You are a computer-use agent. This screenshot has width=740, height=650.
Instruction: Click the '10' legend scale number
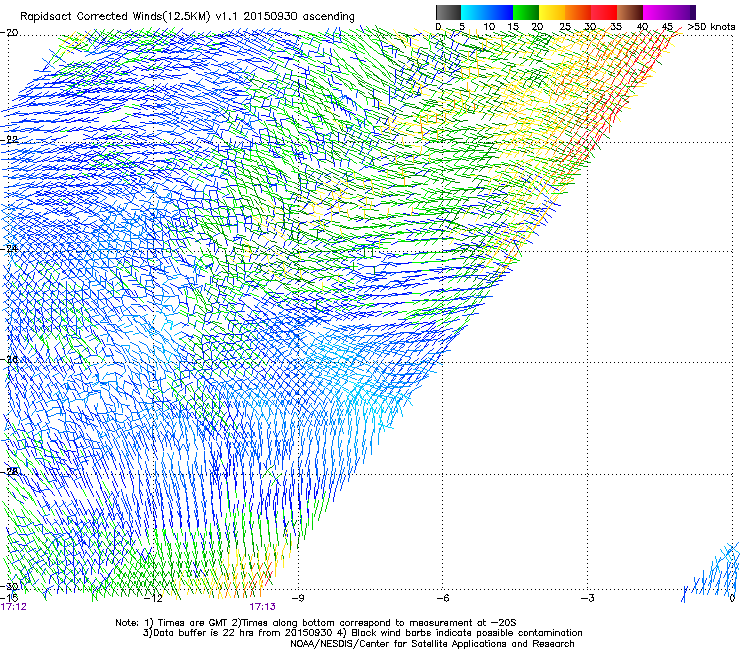[x=489, y=27]
